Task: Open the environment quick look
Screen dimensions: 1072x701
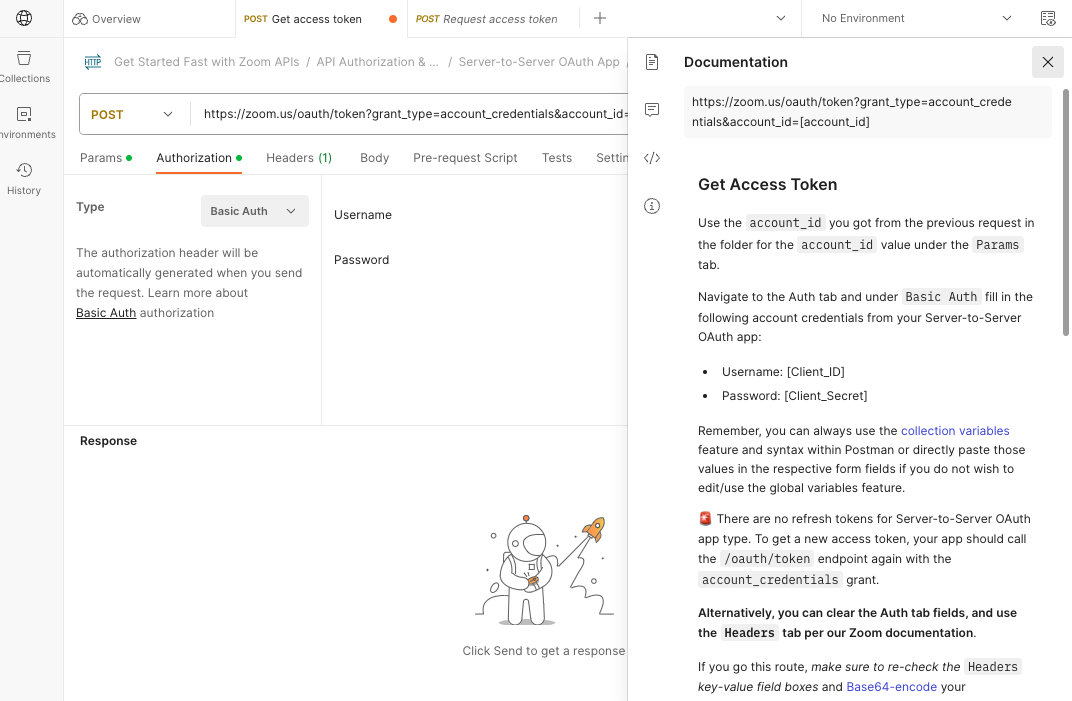Action: 1047,18
